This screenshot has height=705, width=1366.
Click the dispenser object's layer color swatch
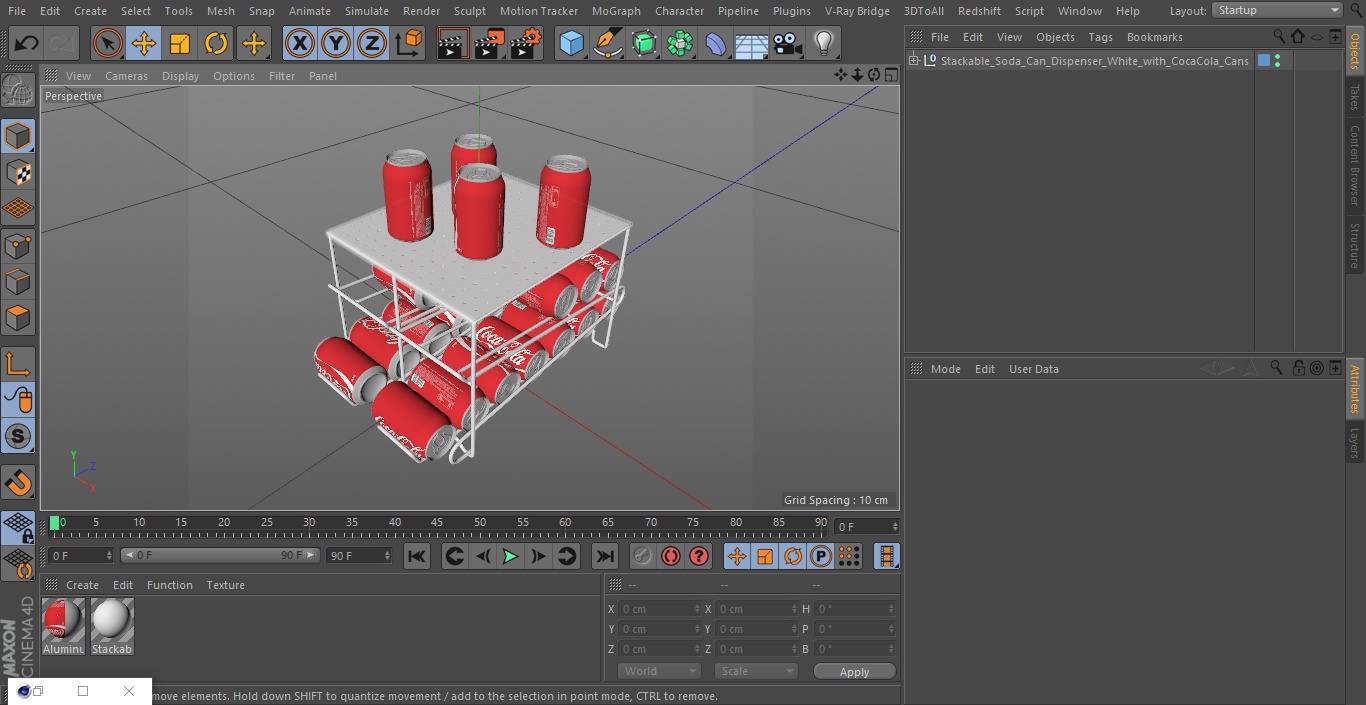[1264, 61]
